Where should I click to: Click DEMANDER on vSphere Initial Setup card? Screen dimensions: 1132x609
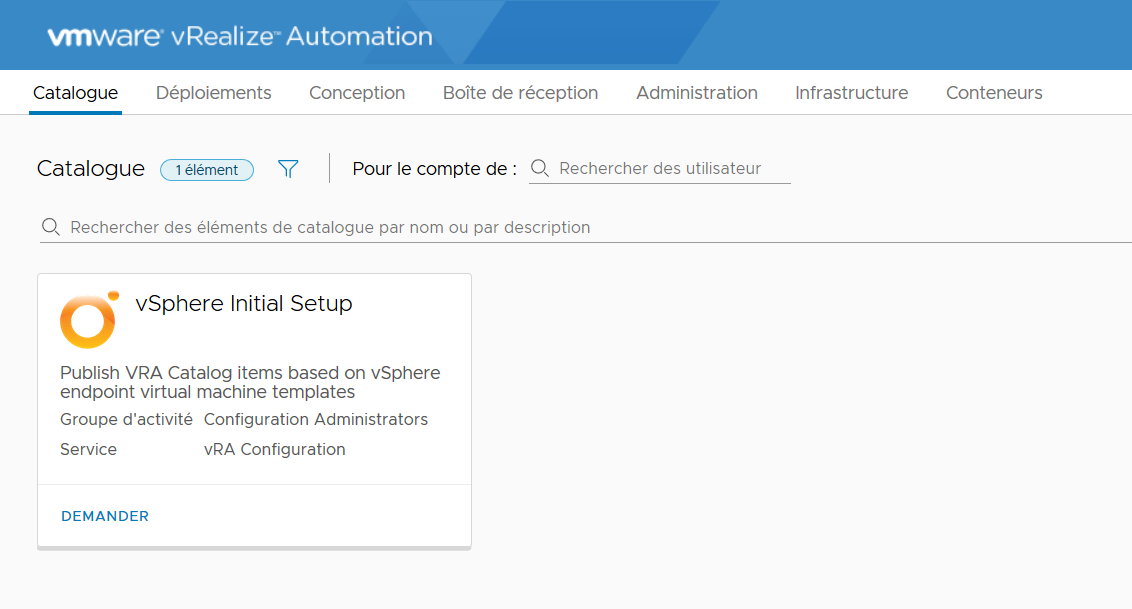pyautogui.click(x=105, y=516)
